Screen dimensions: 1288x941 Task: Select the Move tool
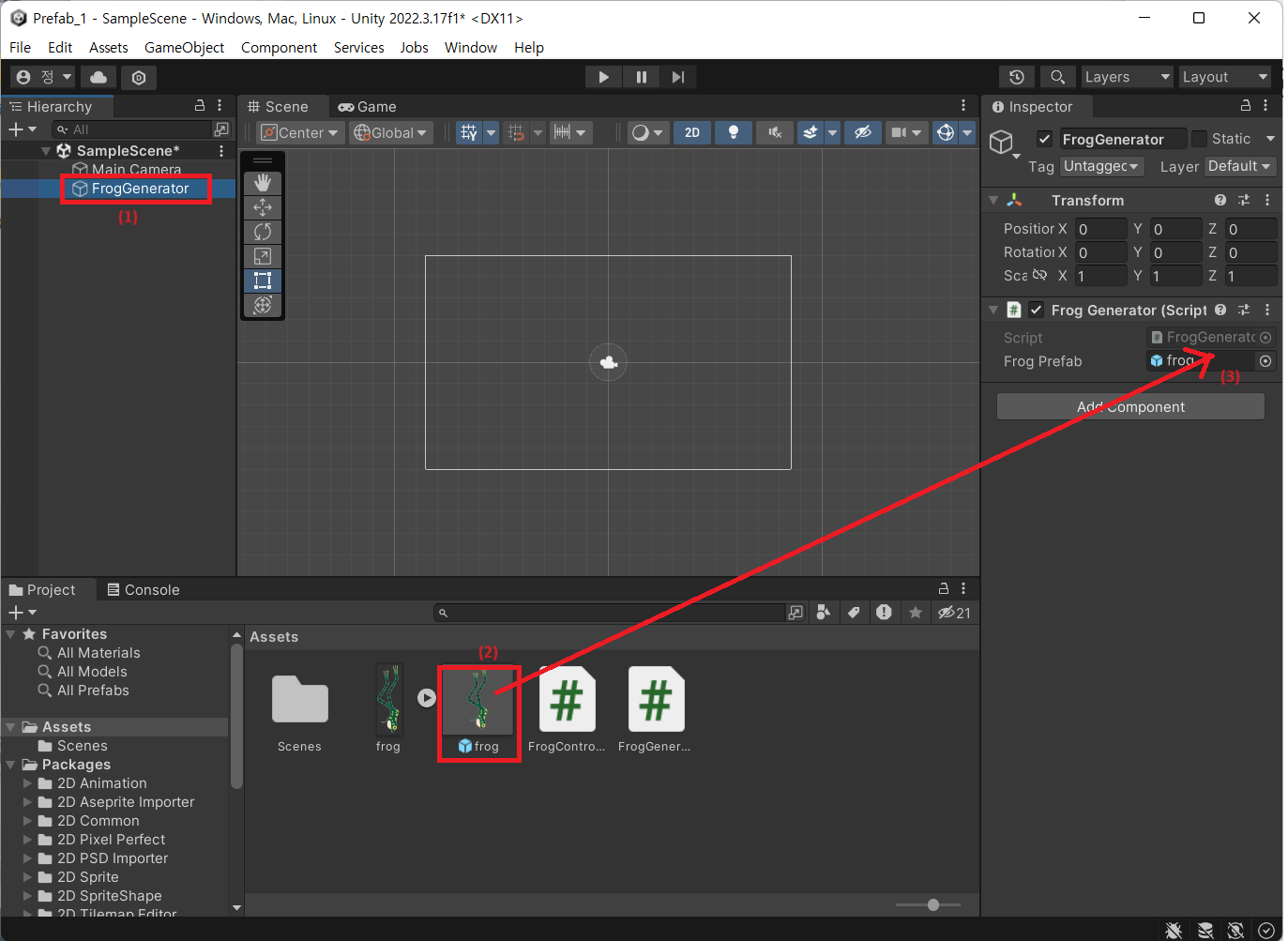click(x=263, y=207)
